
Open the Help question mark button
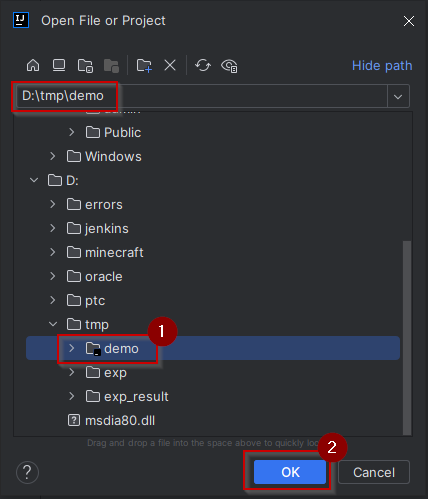click(x=27, y=472)
